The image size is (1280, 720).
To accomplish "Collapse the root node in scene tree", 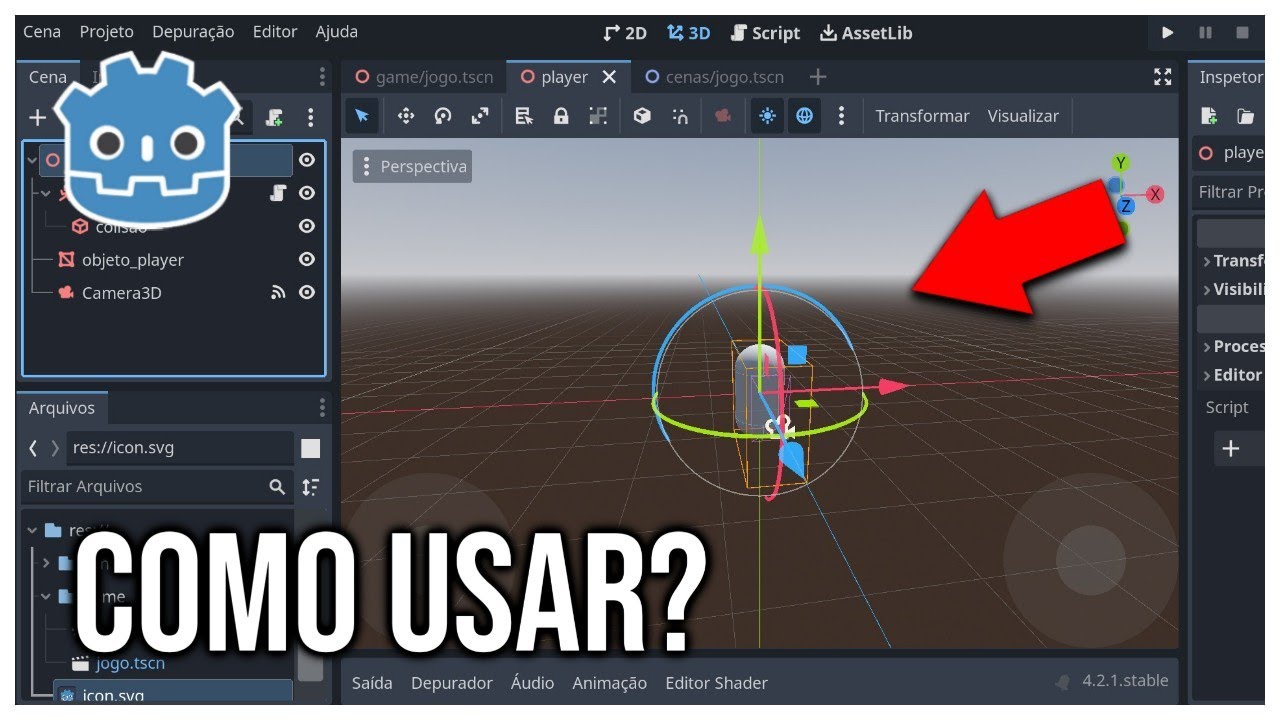I will (32, 160).
